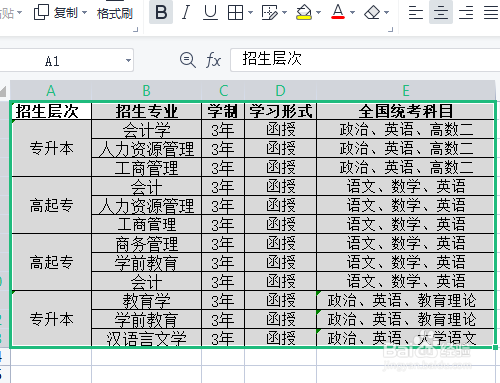Select cell 招生层次 in A1

coord(51,111)
